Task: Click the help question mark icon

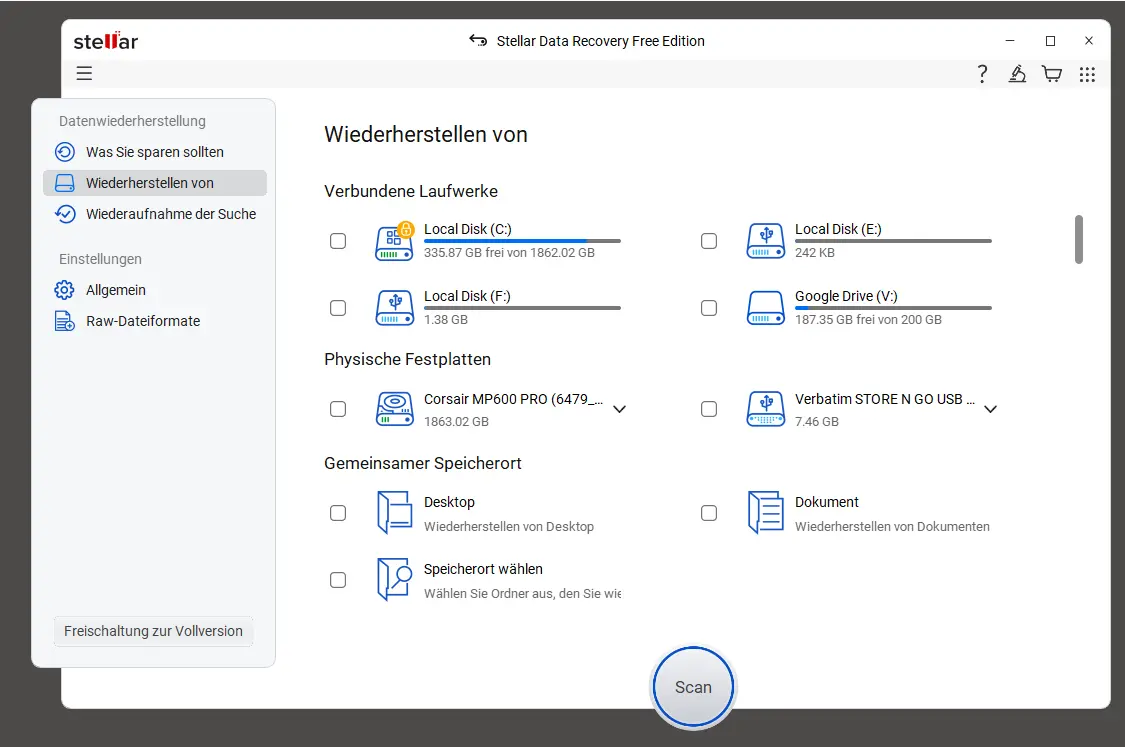Action: (x=982, y=74)
